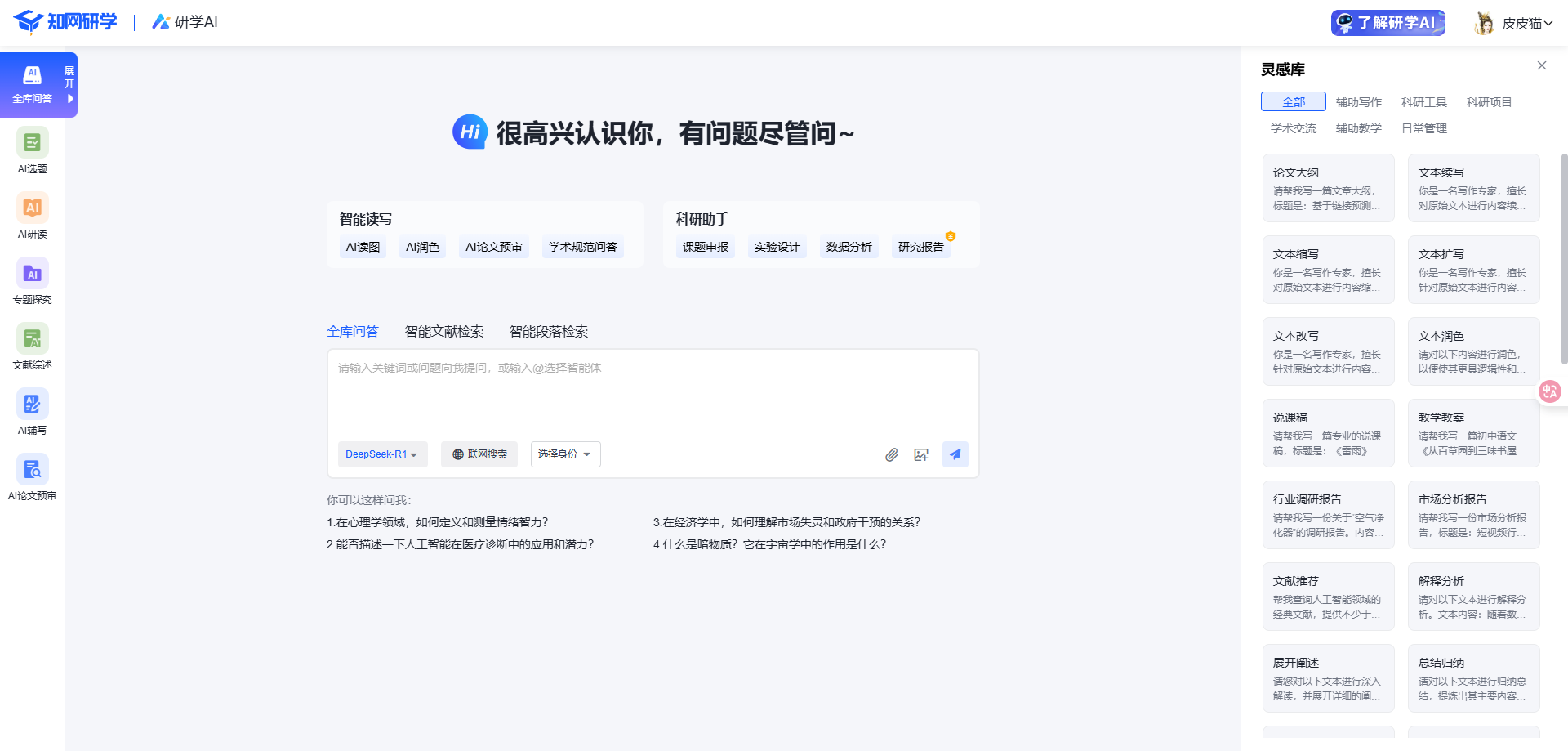
Task: Toggle the 联网搜索 web search option
Action: coord(479,454)
